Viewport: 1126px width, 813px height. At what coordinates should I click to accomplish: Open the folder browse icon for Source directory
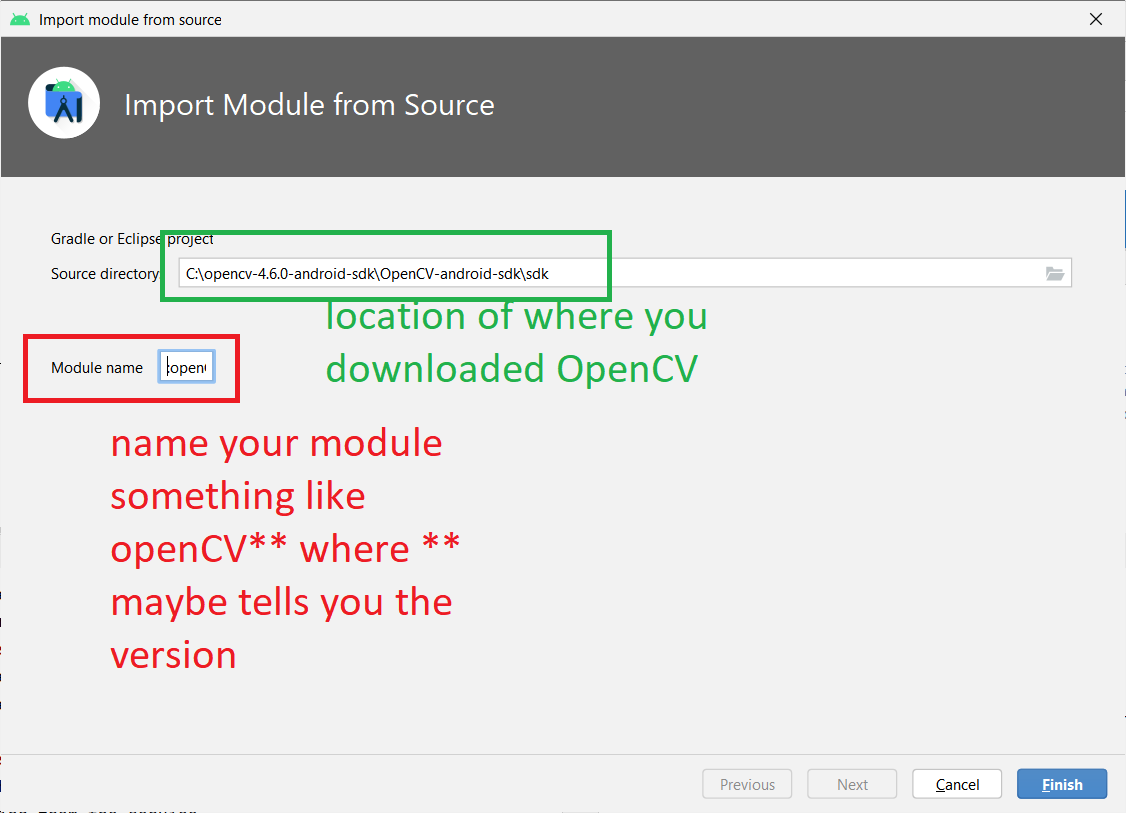coord(1054,274)
